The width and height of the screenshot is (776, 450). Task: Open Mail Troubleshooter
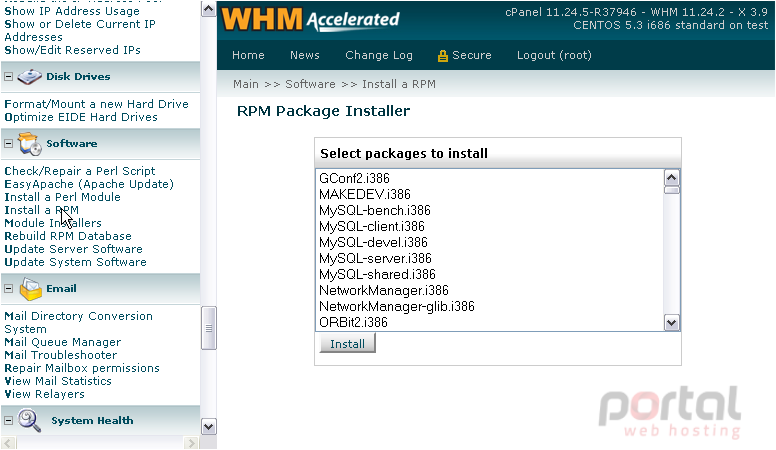coord(60,355)
